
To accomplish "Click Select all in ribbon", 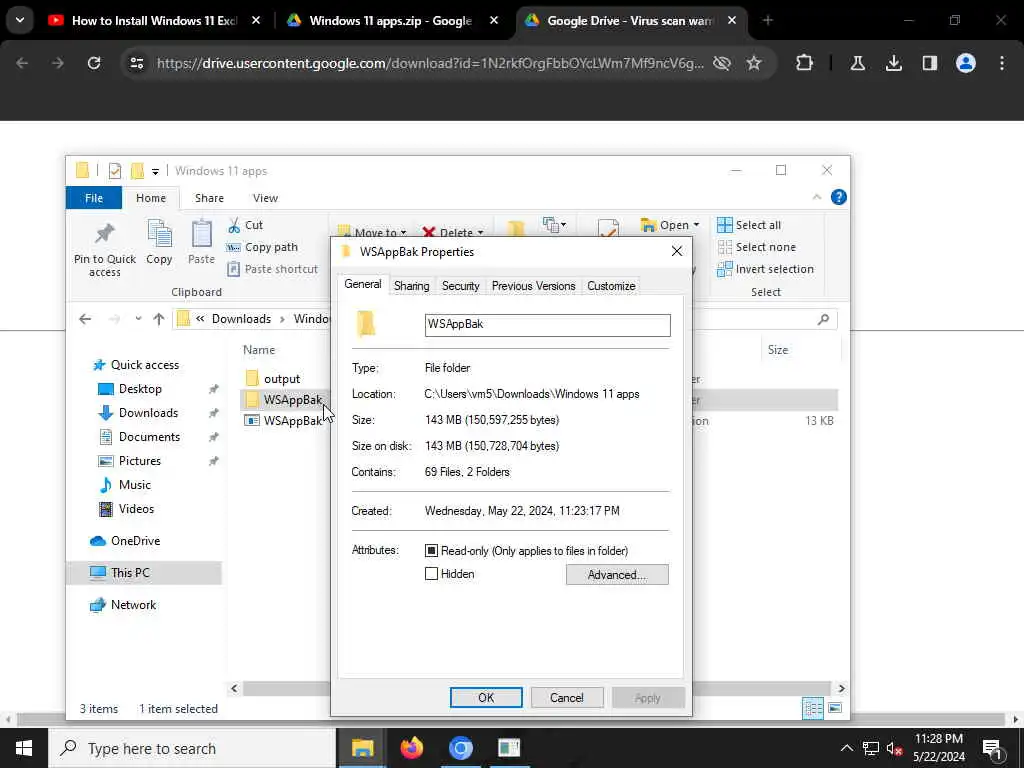I will pyautogui.click(x=749, y=225).
